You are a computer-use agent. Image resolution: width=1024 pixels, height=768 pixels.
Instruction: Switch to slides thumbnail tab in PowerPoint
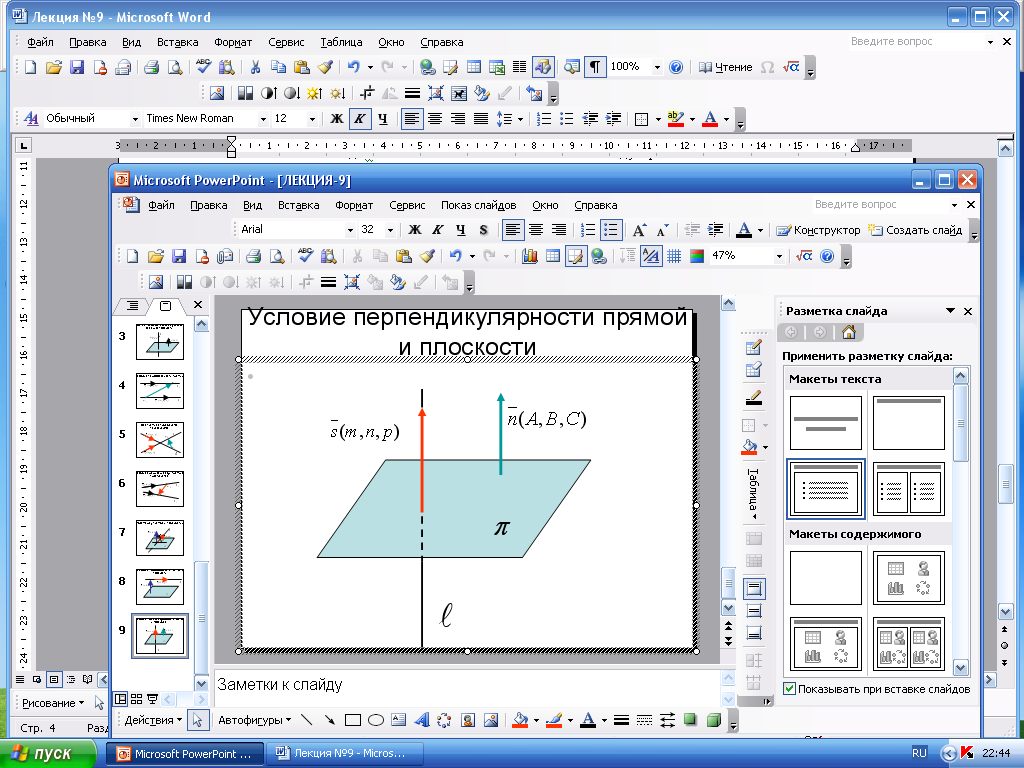[165, 305]
